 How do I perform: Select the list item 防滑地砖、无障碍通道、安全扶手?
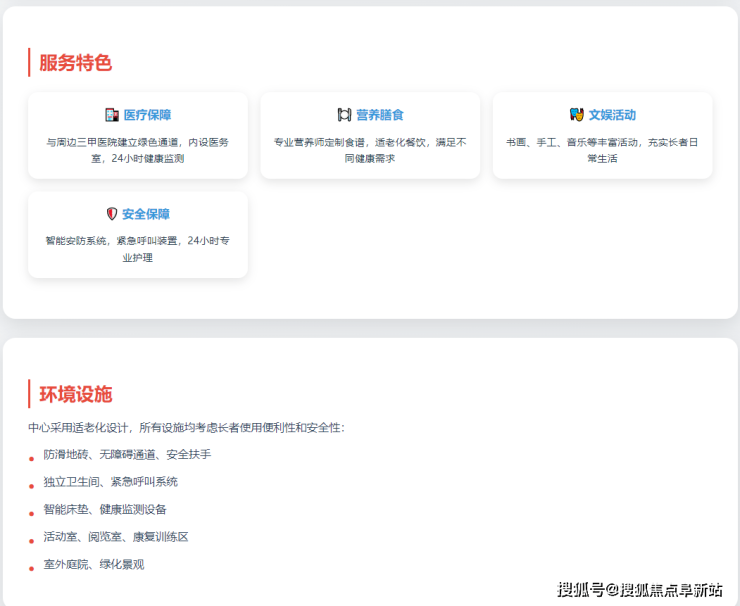[x=127, y=454]
